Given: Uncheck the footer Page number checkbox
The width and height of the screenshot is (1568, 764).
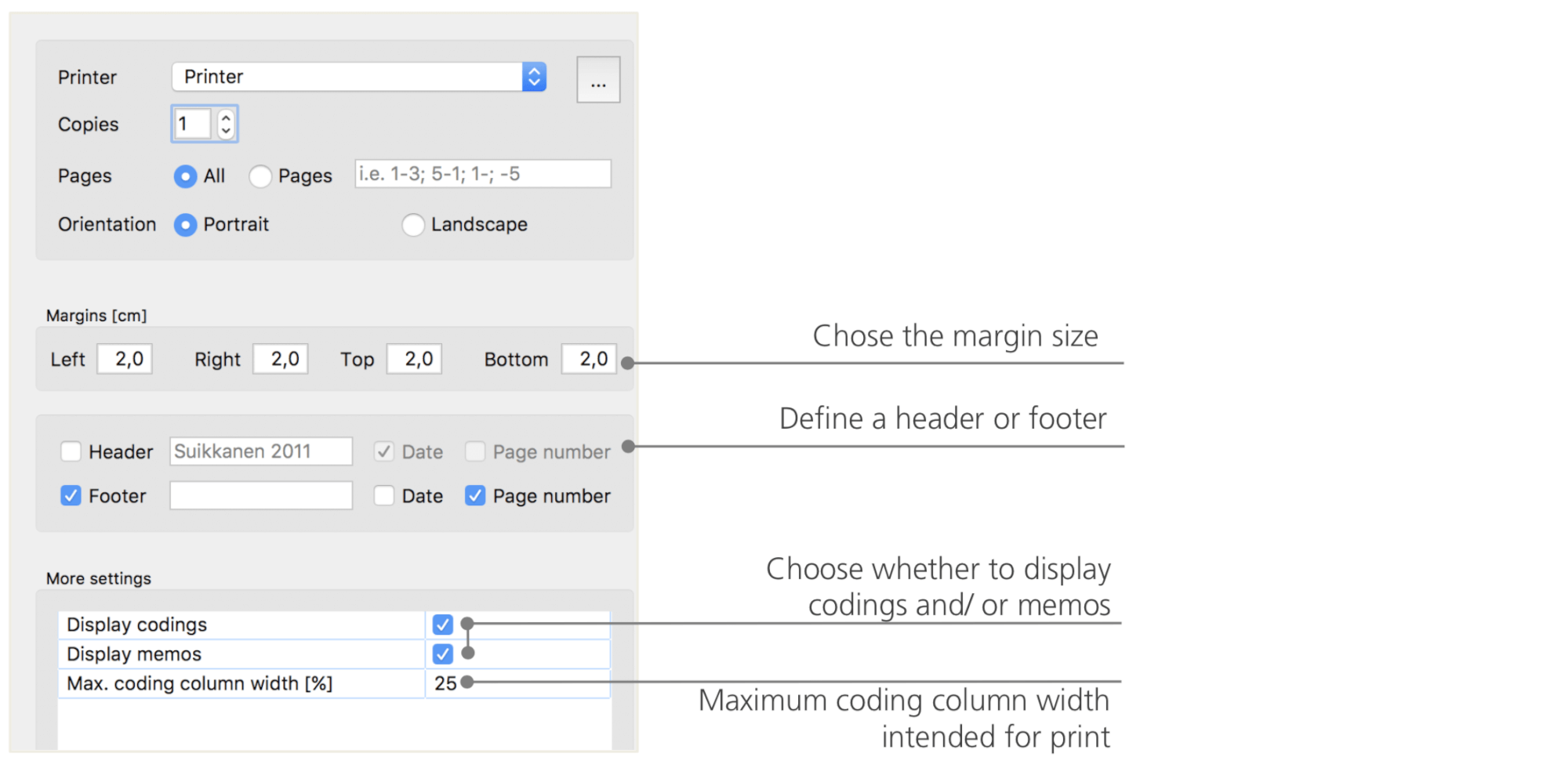Looking at the screenshot, I should pos(474,495).
